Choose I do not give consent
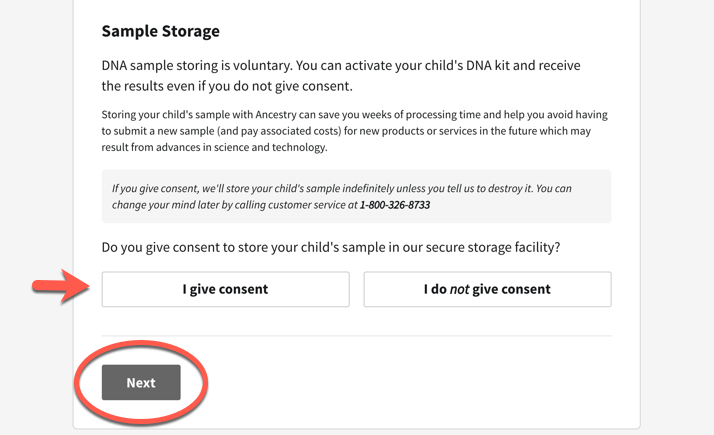 point(487,289)
